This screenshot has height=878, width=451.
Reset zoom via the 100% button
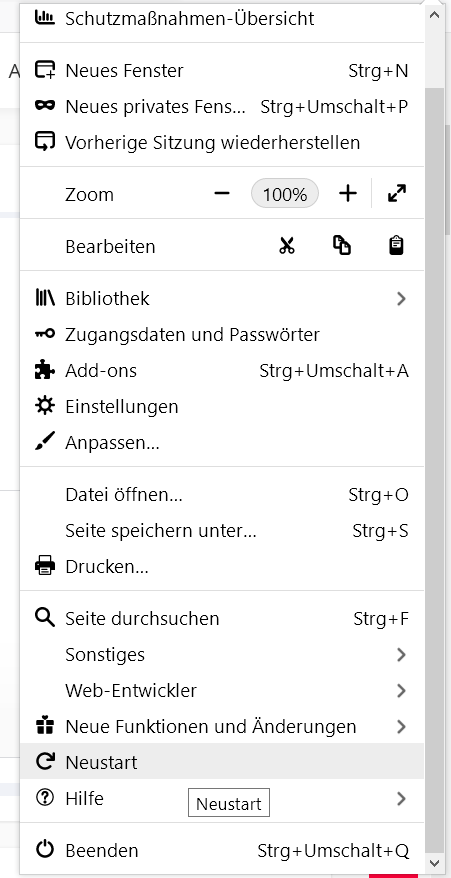(285, 194)
